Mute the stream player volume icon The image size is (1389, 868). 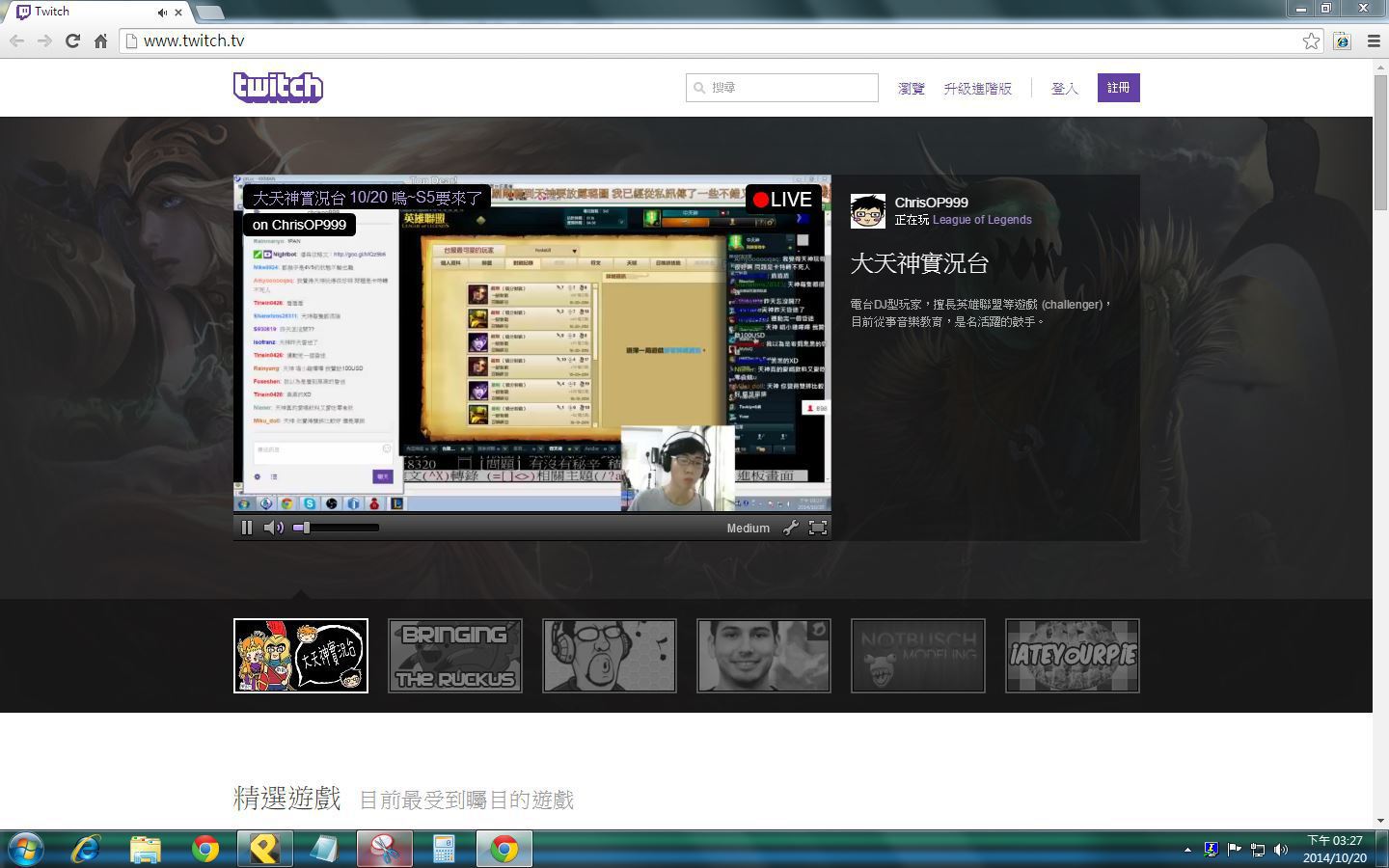tap(274, 528)
